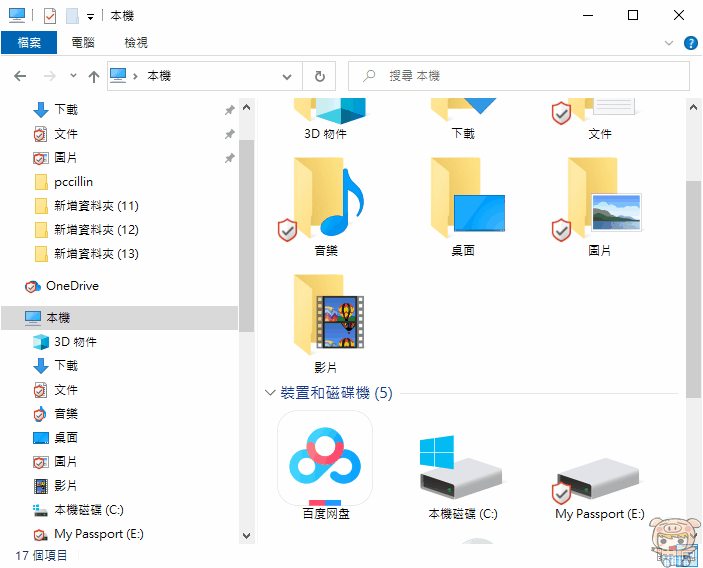Open the 檔案 File tab

(29, 43)
